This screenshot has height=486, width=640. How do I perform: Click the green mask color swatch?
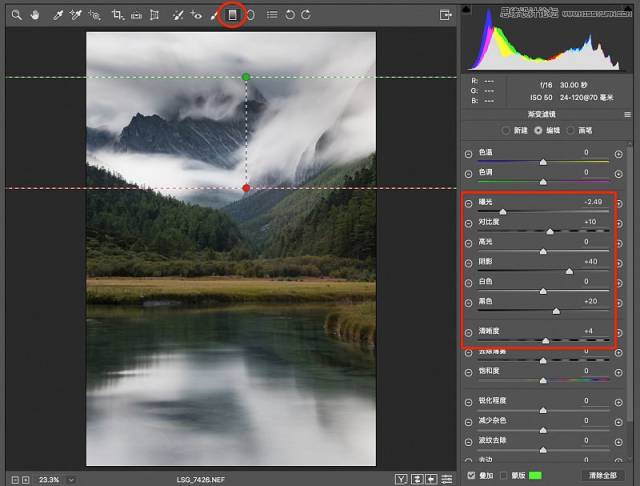[x=535, y=475]
